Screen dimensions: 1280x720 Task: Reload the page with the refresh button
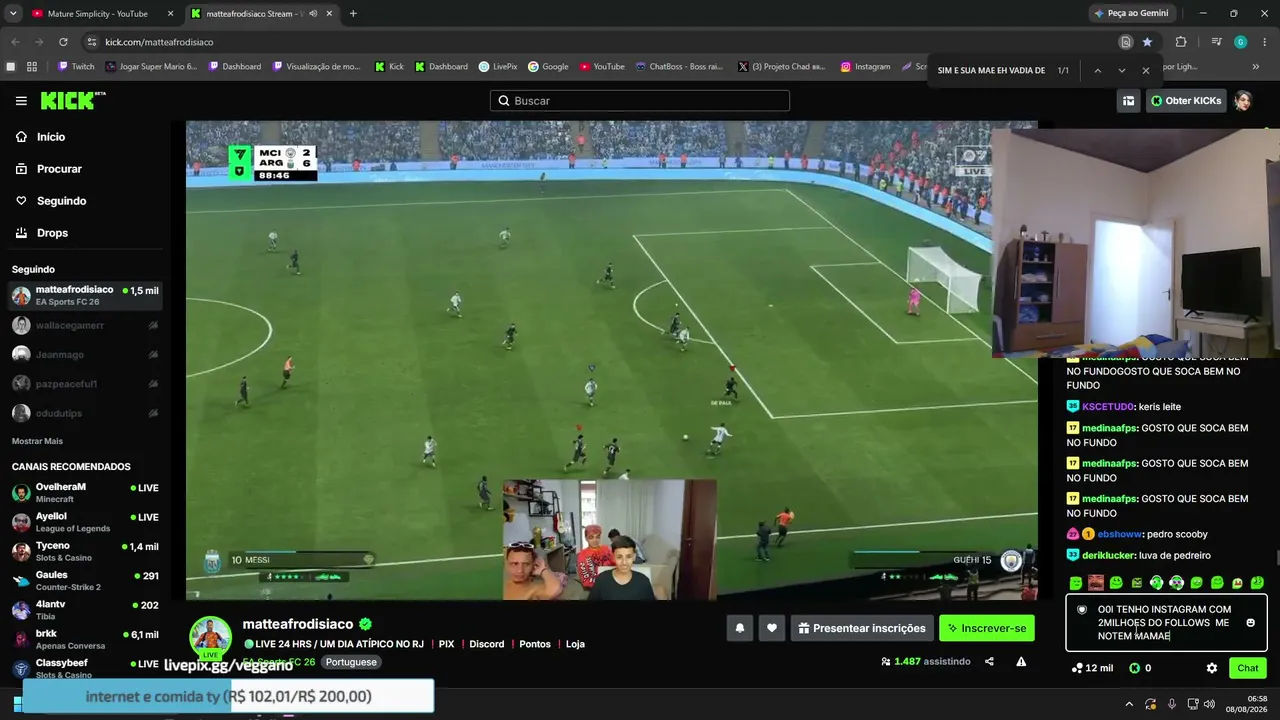click(x=63, y=42)
